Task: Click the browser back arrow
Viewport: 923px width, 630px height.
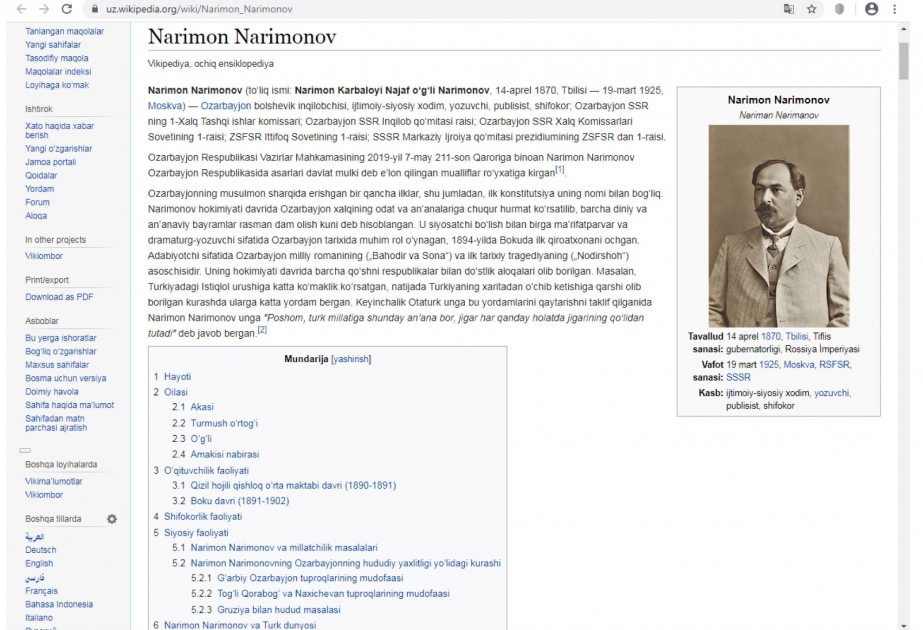Action: tap(21, 9)
